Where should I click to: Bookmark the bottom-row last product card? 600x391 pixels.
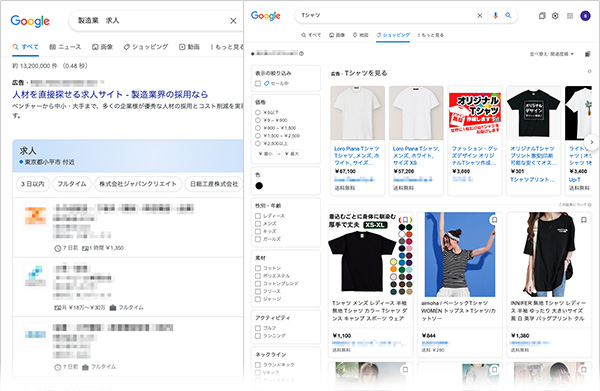(x=584, y=370)
